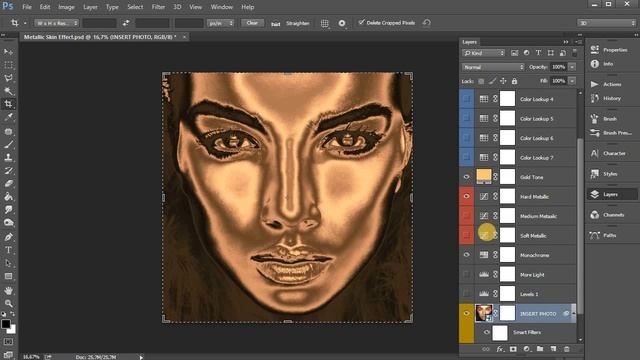Viewport: 640px width, 360px height.
Task: Swap crop width and height values
Action: 126,23
